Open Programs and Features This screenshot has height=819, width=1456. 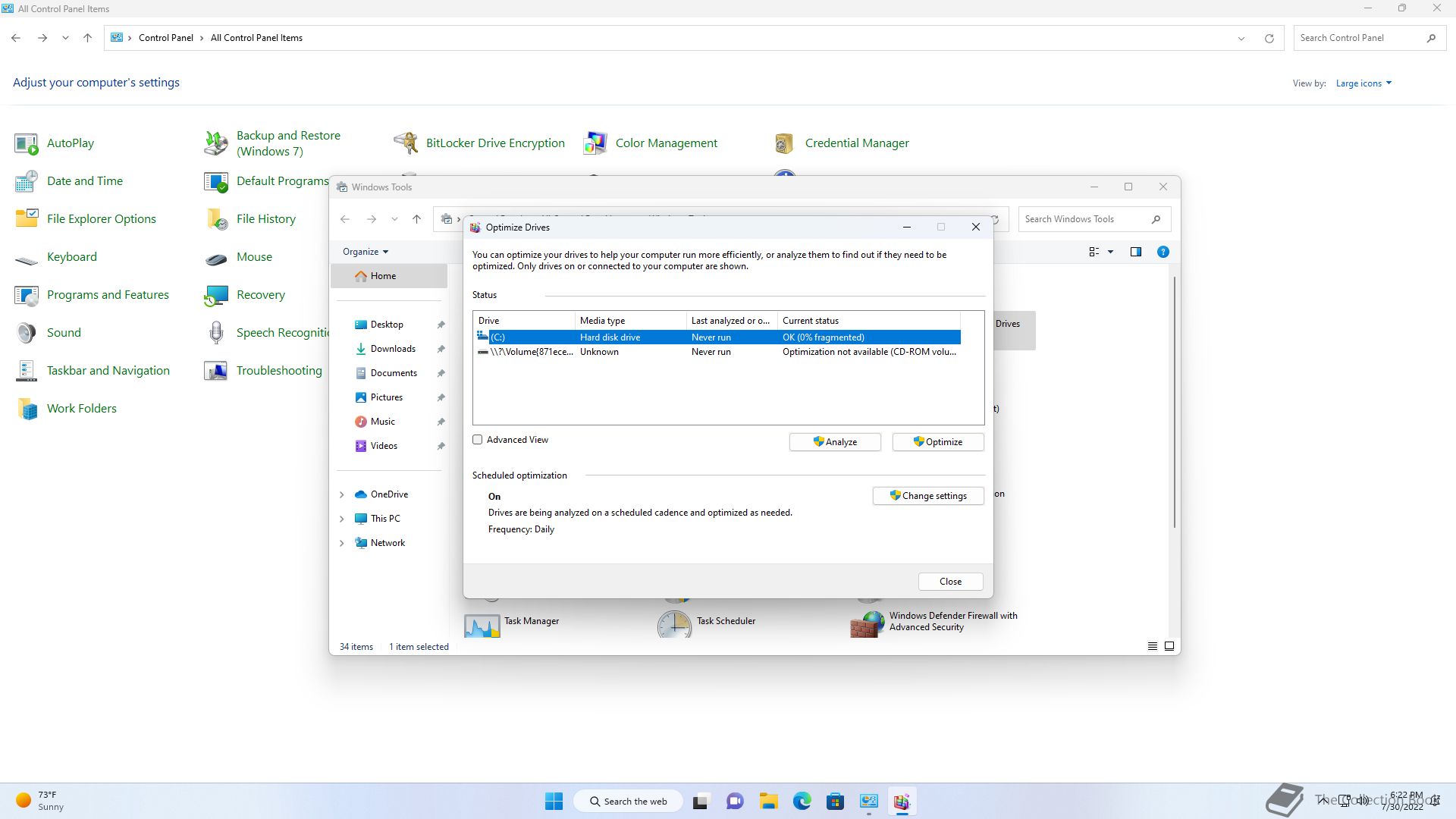tap(92, 294)
